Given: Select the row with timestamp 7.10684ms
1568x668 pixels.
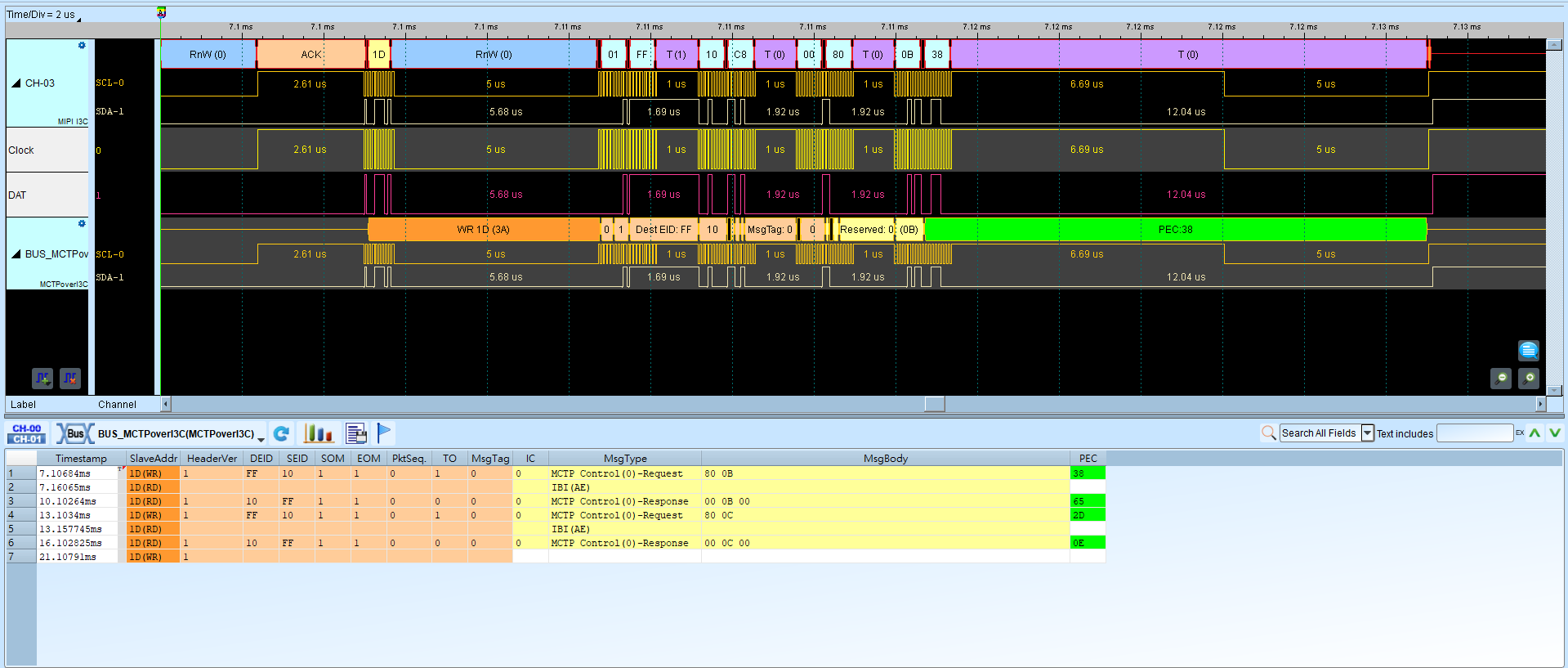Looking at the screenshot, I should click(556, 473).
